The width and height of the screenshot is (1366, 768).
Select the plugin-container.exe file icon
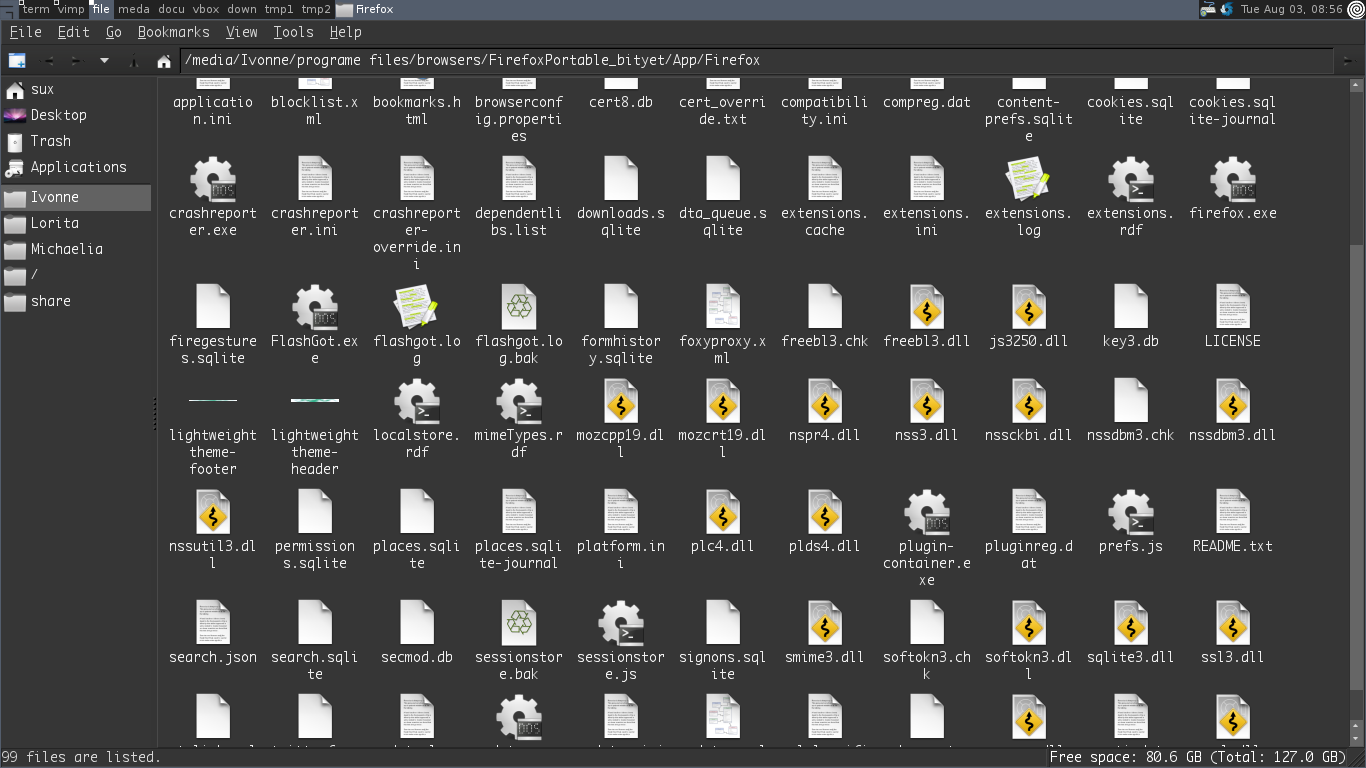pos(927,512)
